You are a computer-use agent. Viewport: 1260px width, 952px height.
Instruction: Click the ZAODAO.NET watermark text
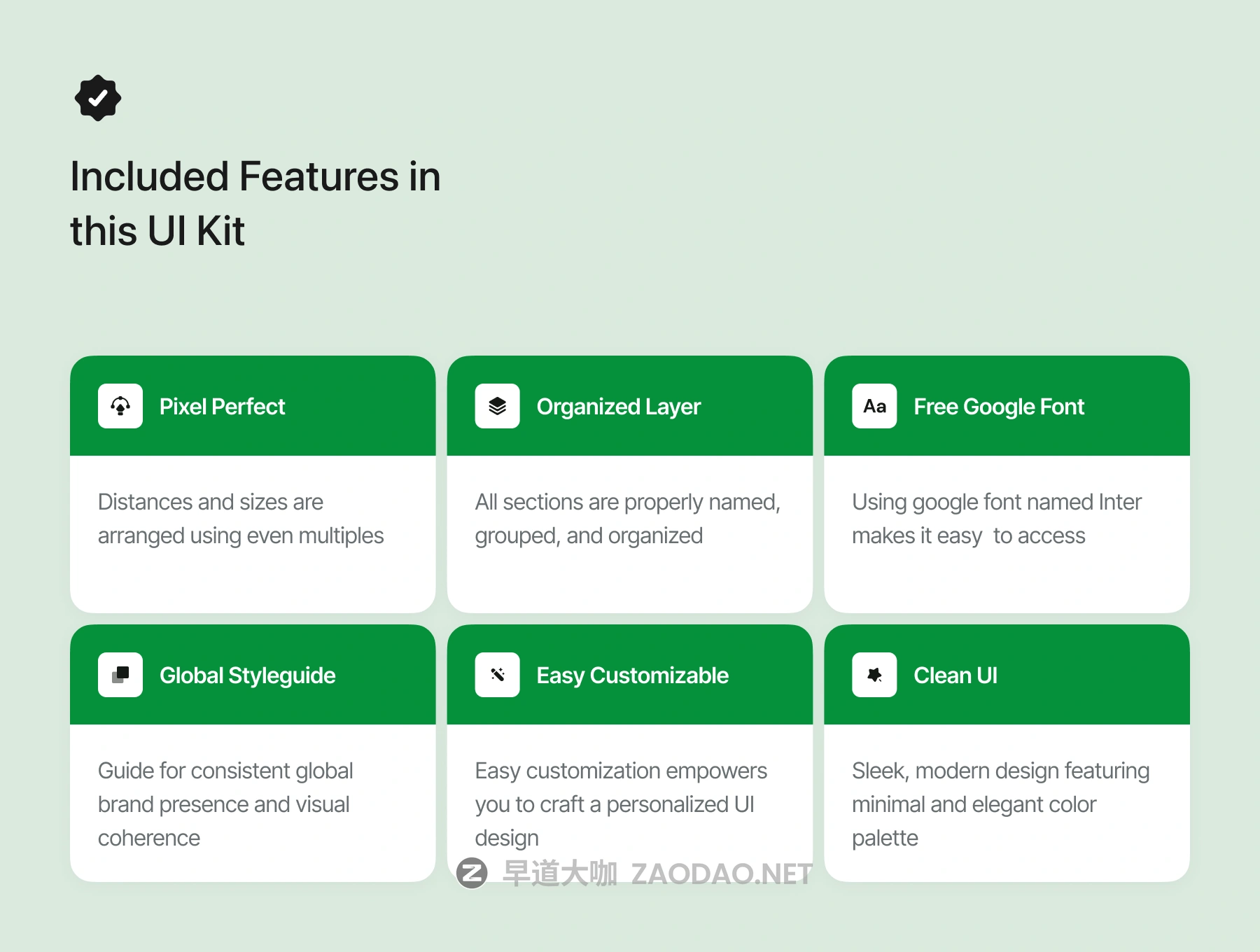point(721,874)
